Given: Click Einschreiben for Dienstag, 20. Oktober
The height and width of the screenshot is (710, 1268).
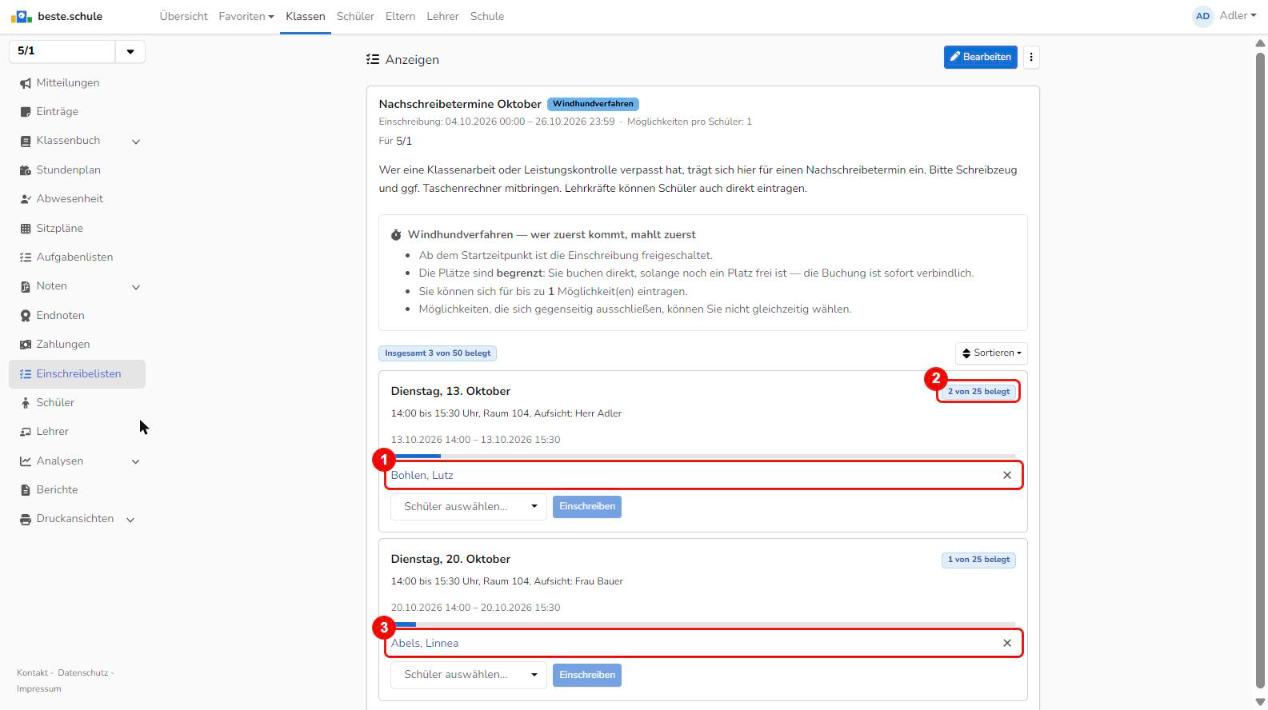Looking at the screenshot, I should pos(587,674).
